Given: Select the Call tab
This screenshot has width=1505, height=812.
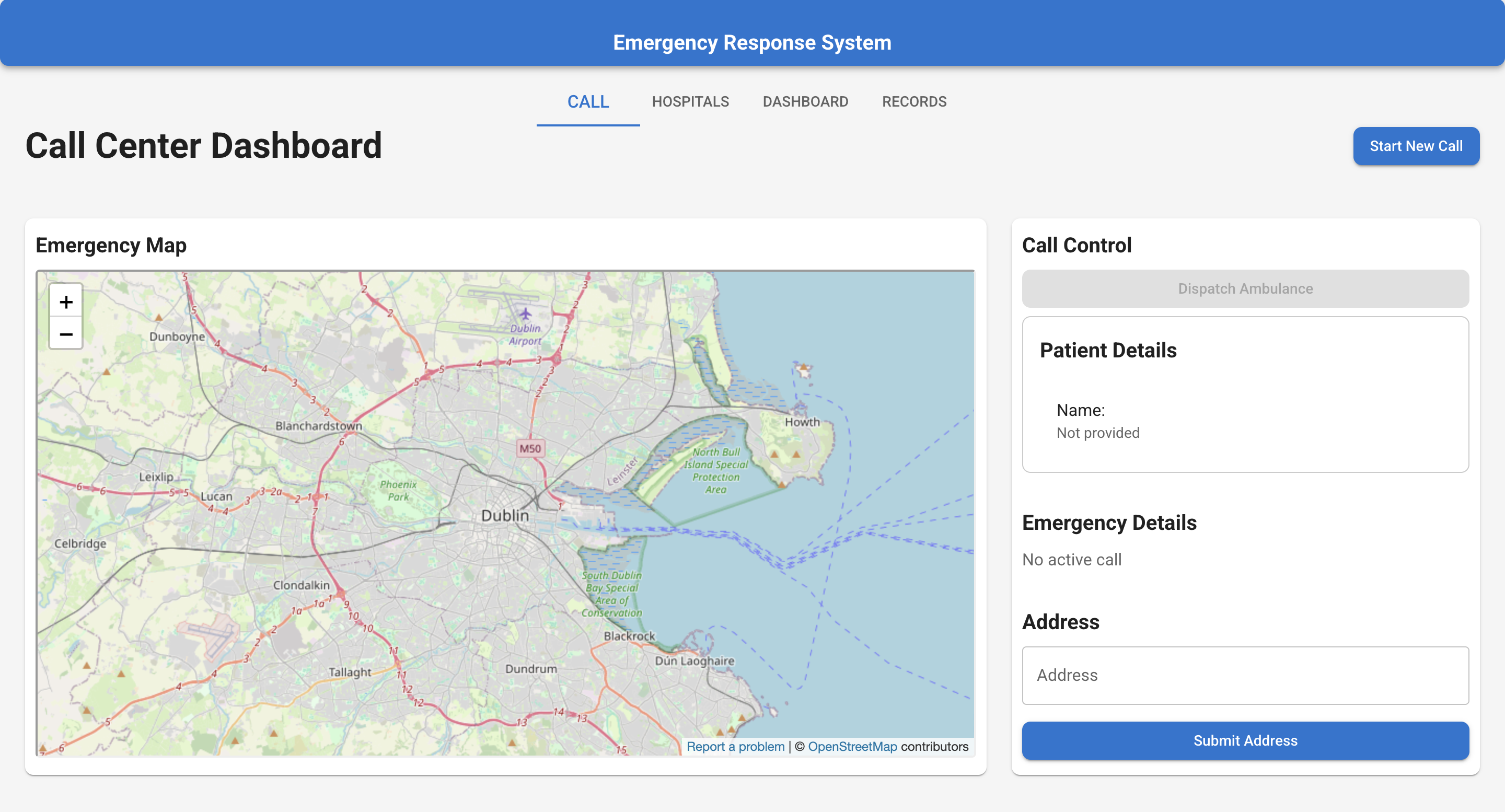Looking at the screenshot, I should 588,102.
